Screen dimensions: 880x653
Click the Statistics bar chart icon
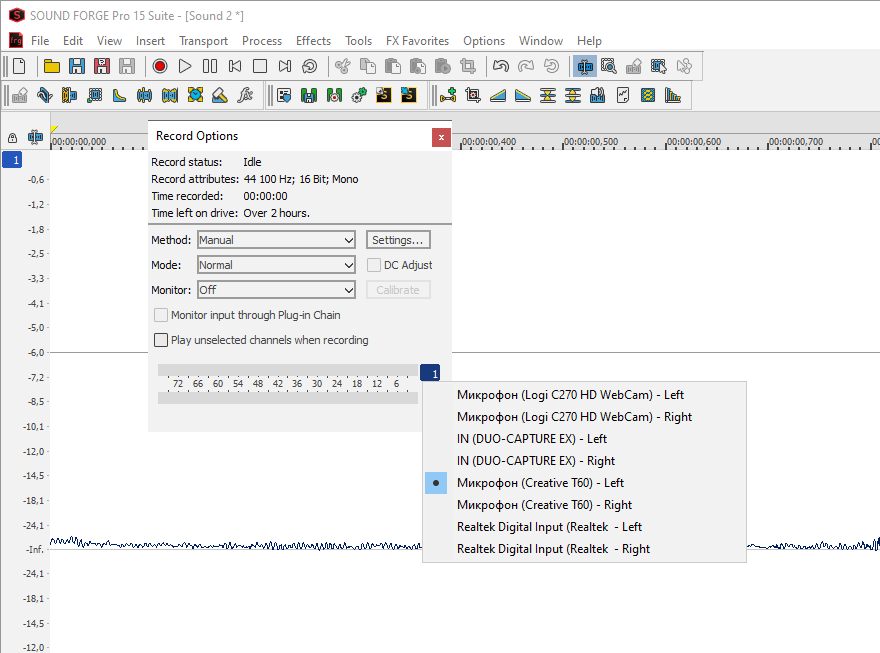click(x=672, y=95)
